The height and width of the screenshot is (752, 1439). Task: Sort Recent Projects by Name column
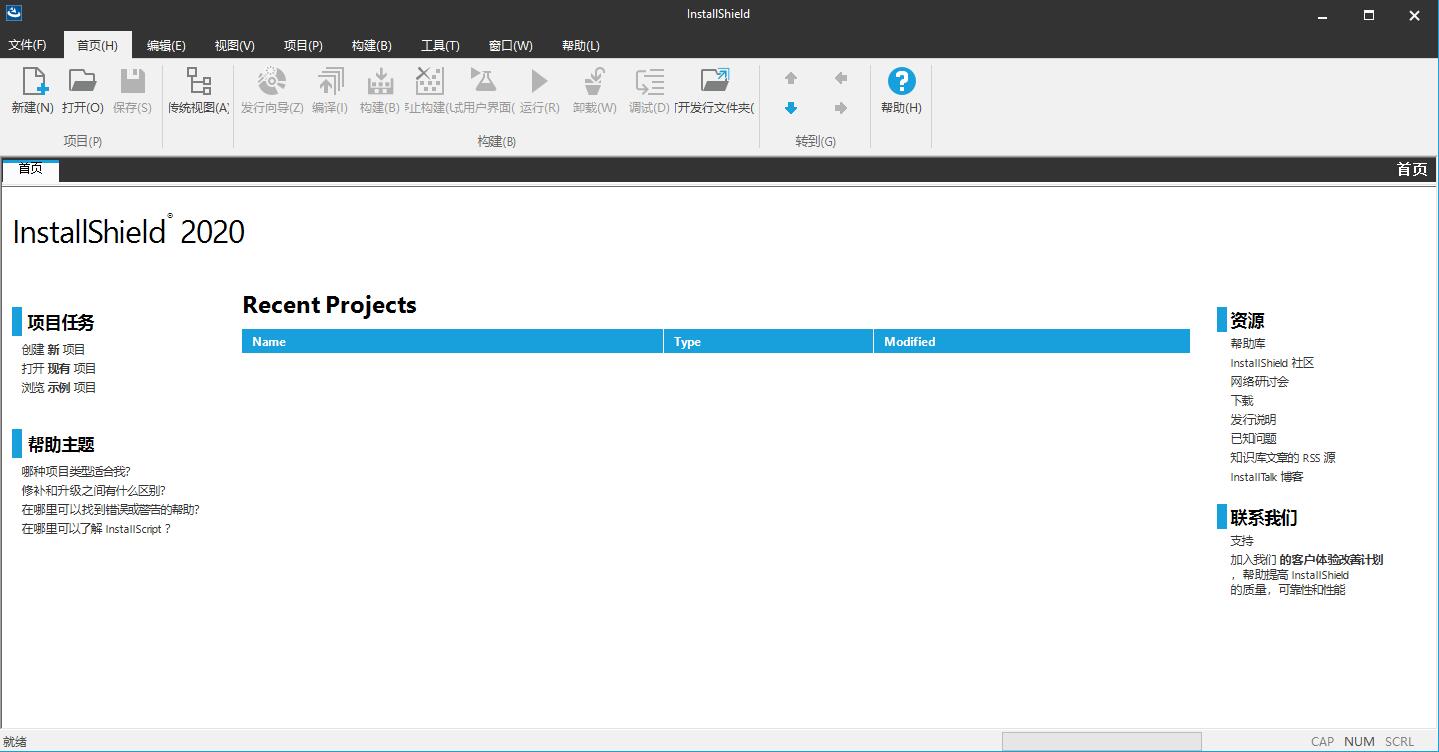pos(452,341)
